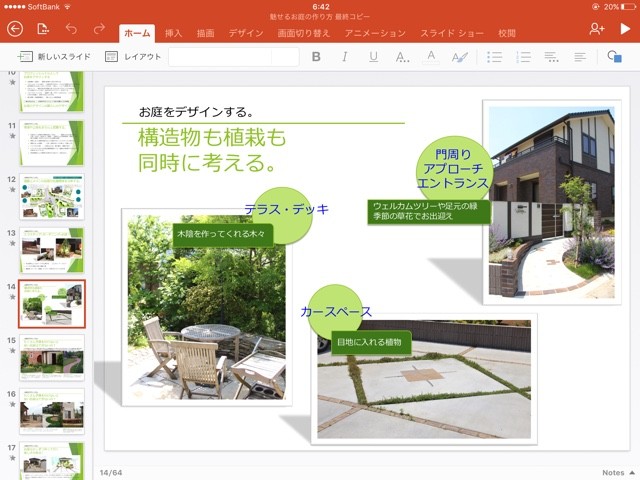The width and height of the screenshot is (640, 480).
Task: Select slide 12 thumbnail
Action: [51, 196]
